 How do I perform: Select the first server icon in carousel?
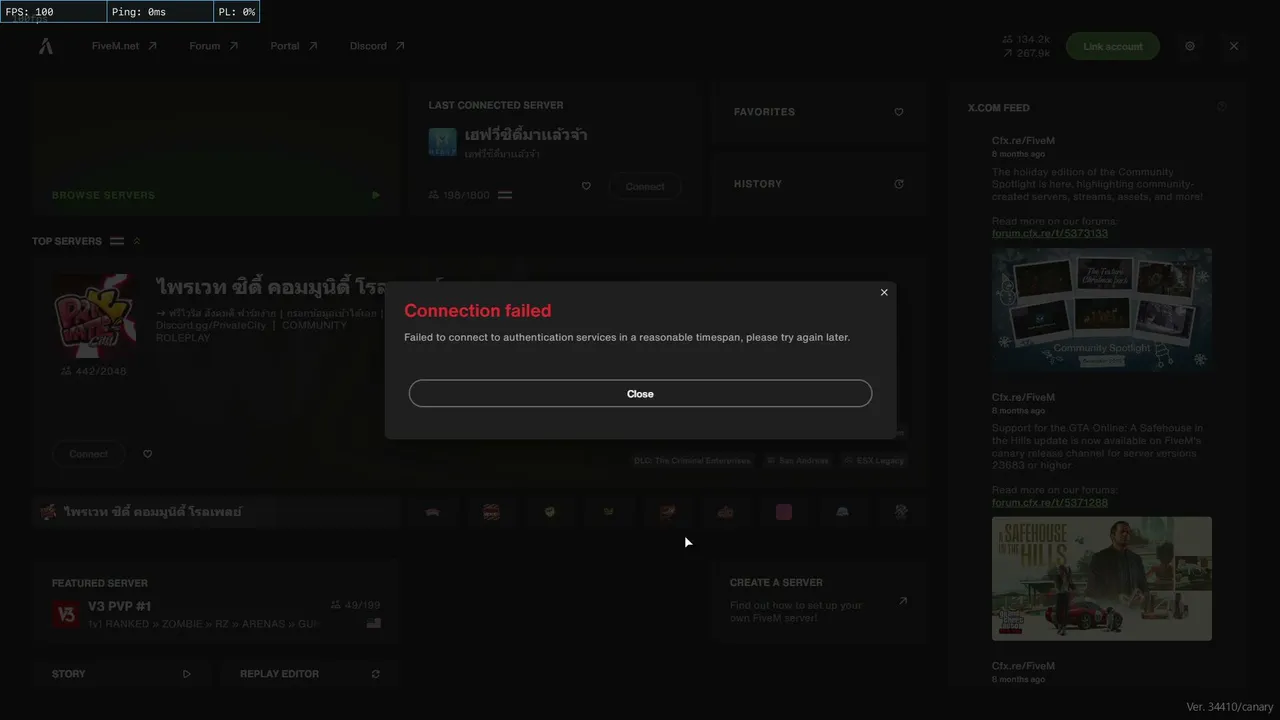coord(432,512)
